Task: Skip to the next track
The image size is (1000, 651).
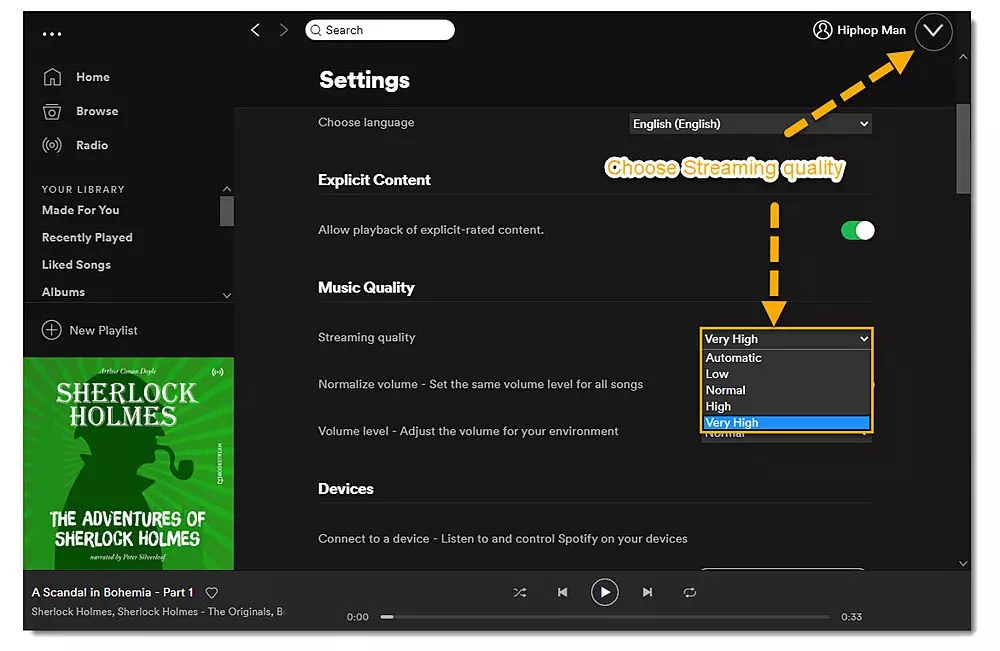Action: (647, 592)
